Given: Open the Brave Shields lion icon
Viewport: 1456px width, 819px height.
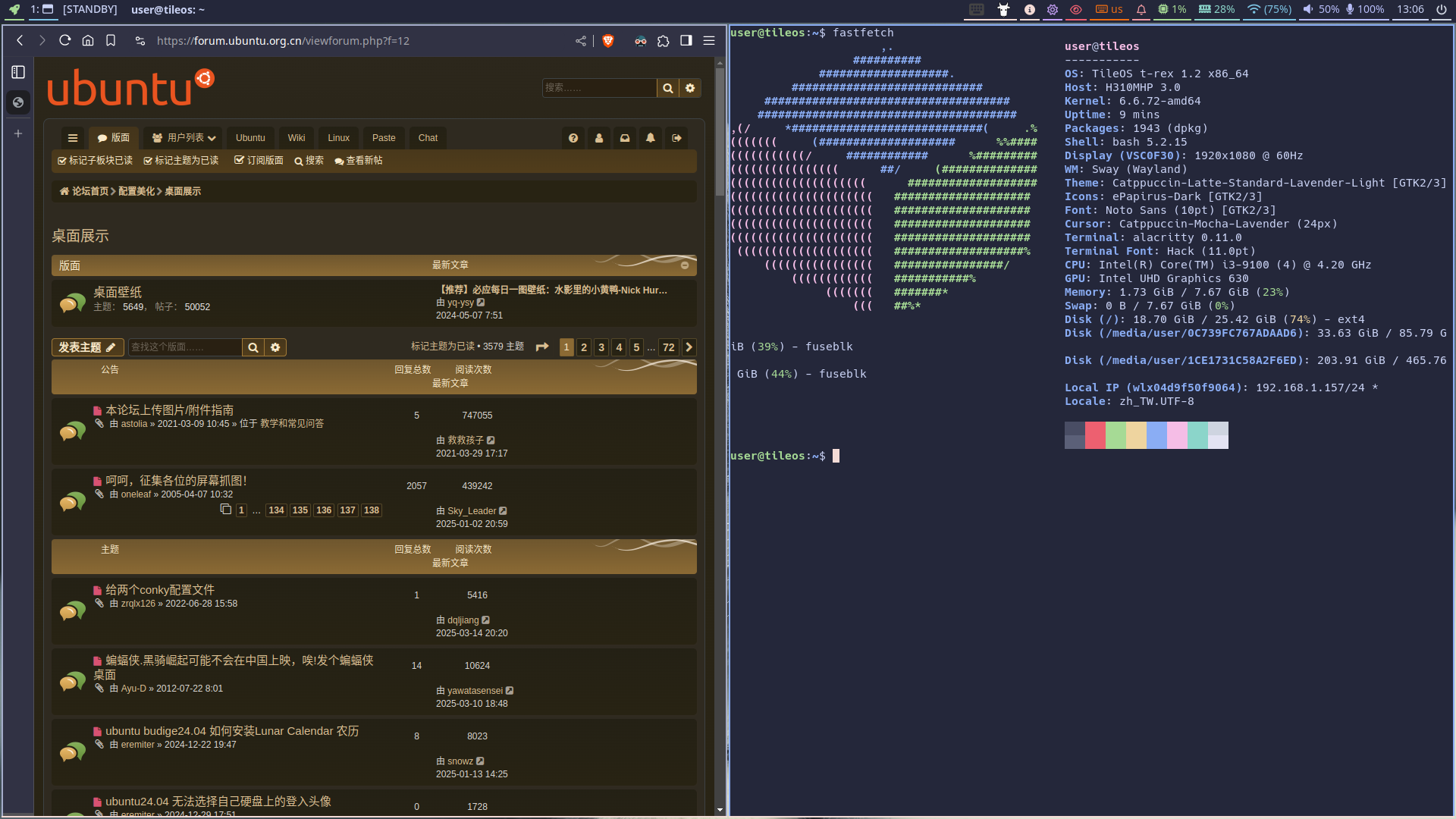Looking at the screenshot, I should (x=607, y=41).
